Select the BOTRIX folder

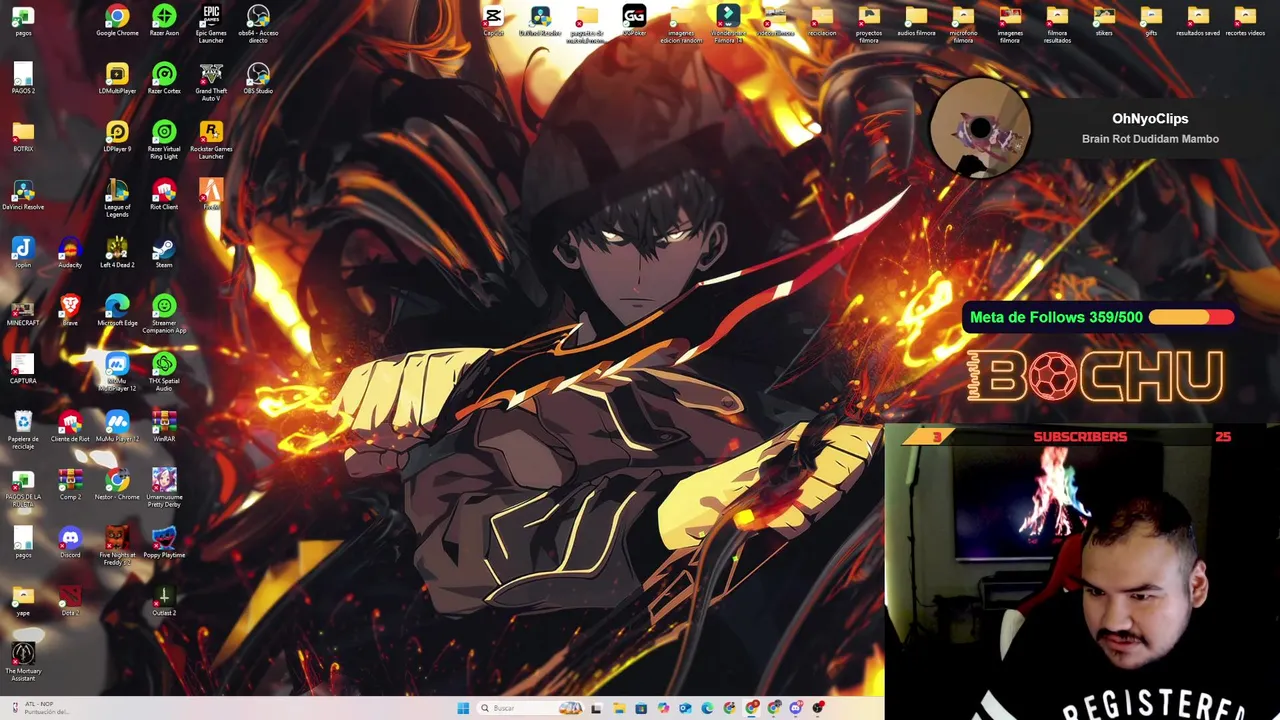[x=23, y=136]
